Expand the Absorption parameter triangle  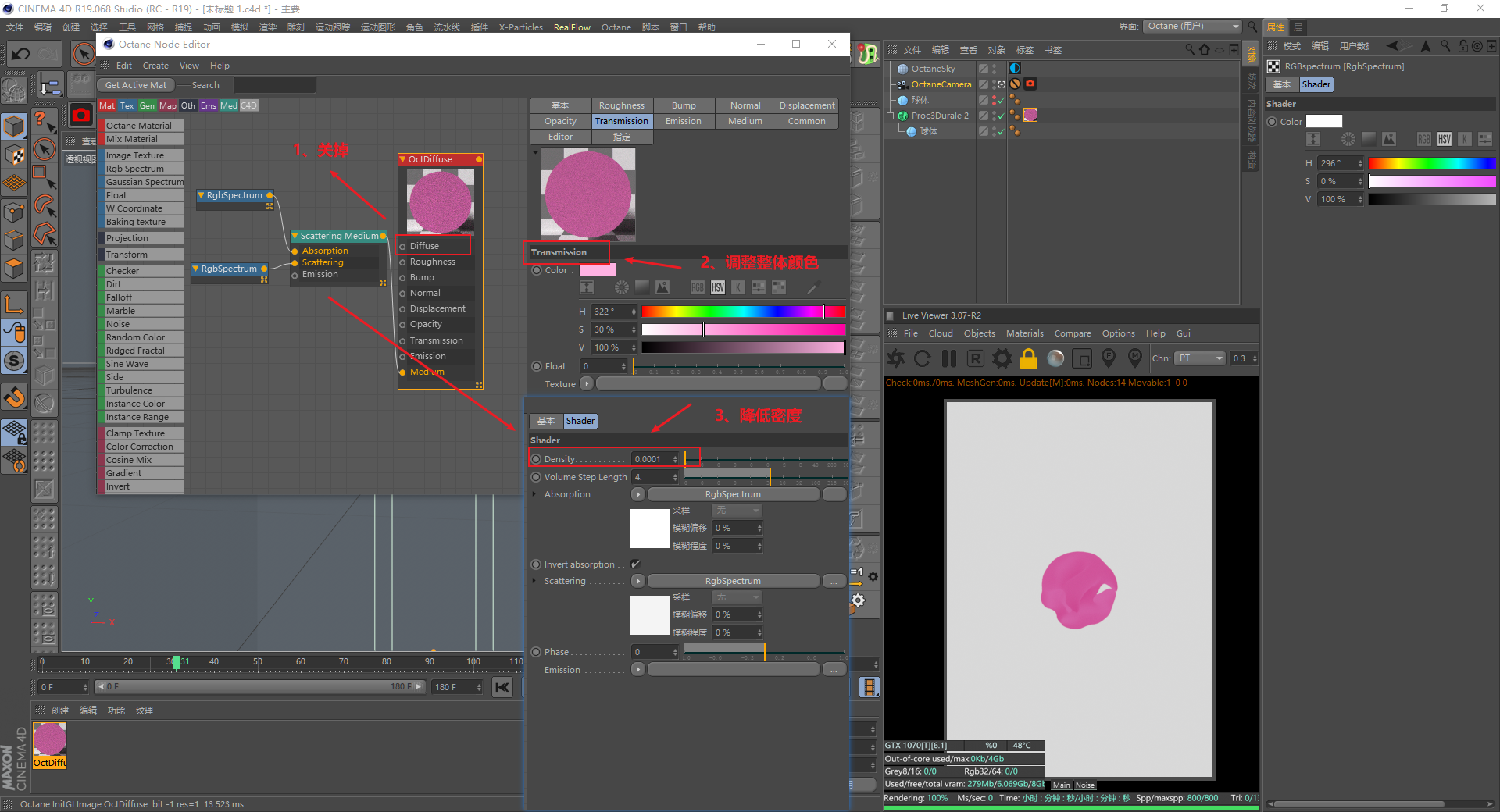534,494
